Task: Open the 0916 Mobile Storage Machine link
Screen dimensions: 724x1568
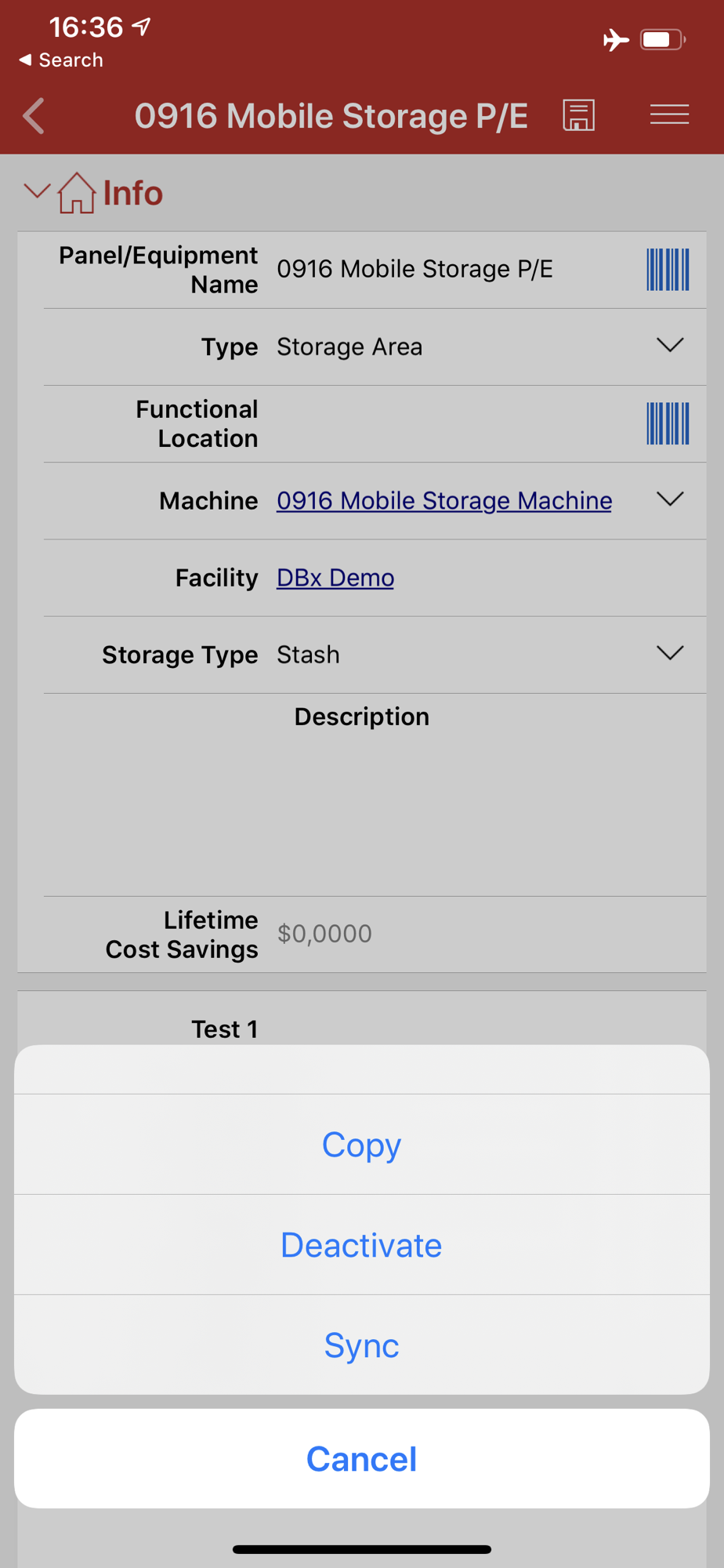Action: [x=444, y=500]
